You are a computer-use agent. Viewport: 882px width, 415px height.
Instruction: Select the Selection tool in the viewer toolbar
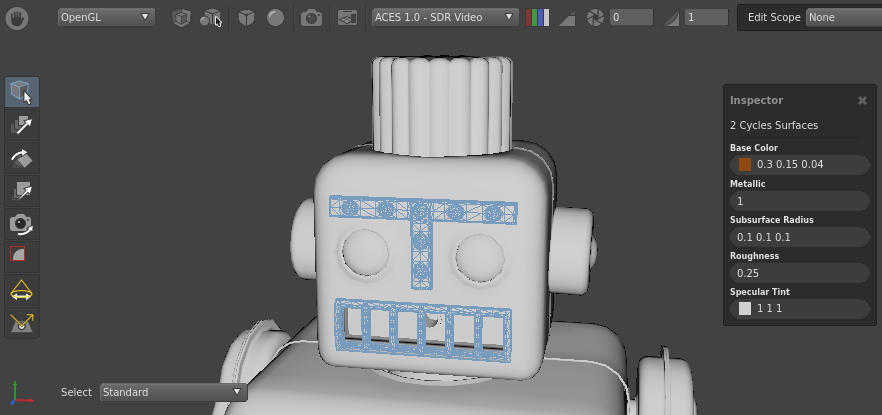point(22,92)
